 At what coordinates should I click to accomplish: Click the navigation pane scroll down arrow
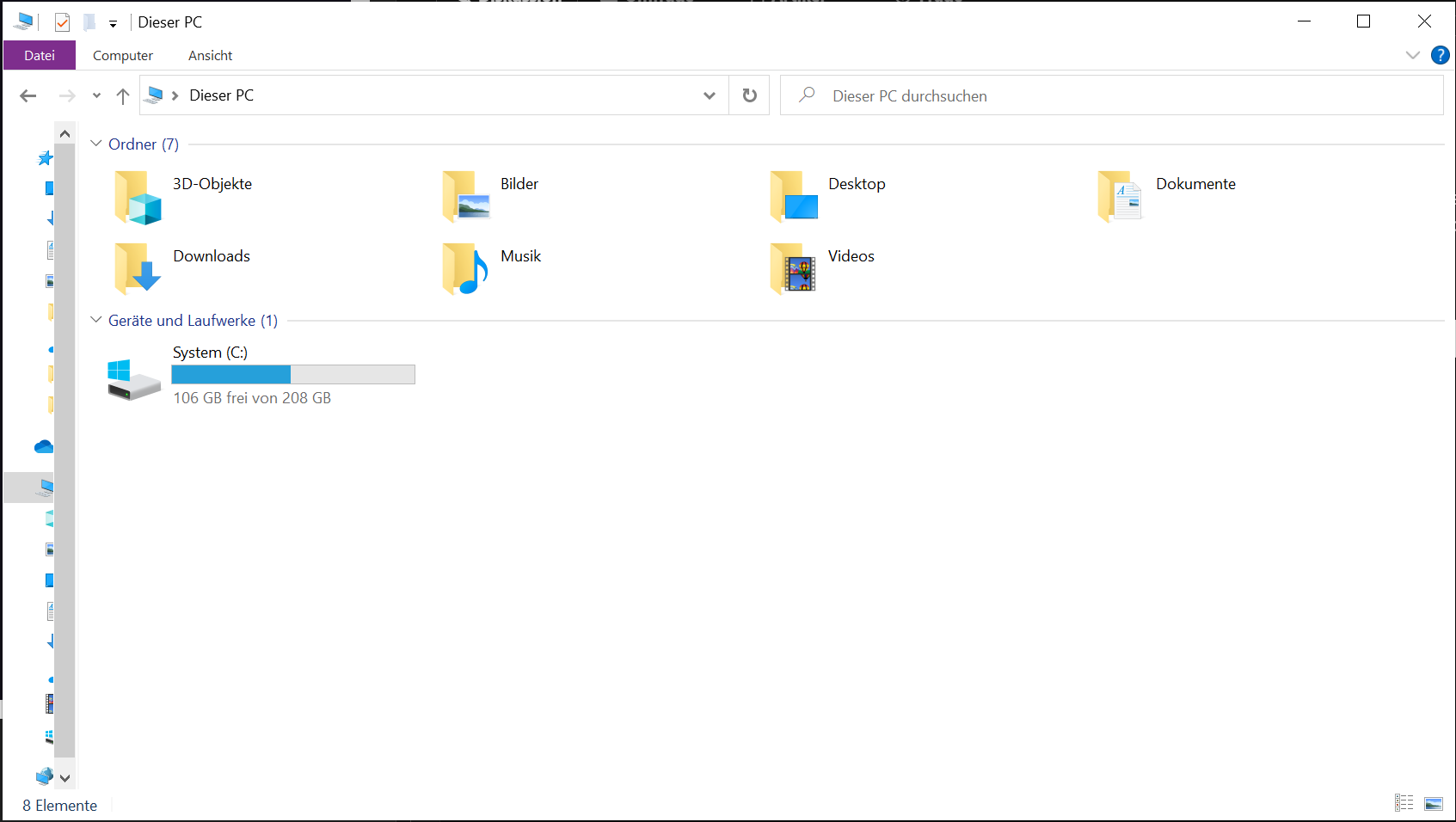pos(65,778)
